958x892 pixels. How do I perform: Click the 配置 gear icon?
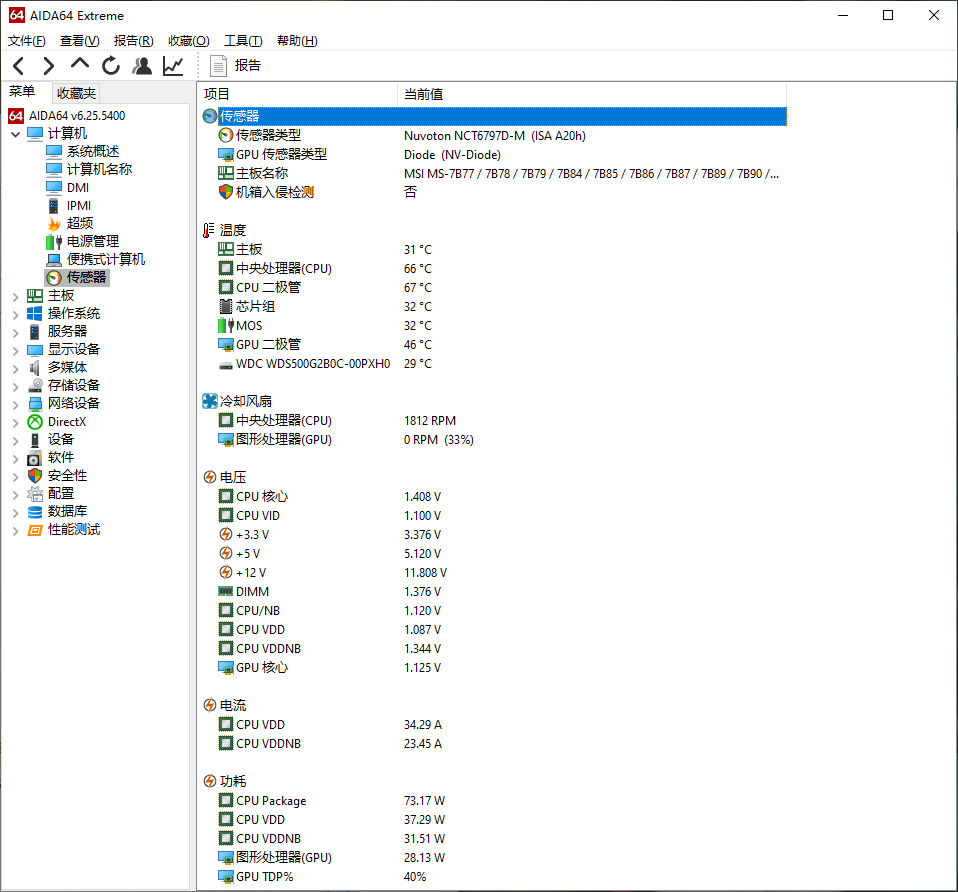click(35, 494)
